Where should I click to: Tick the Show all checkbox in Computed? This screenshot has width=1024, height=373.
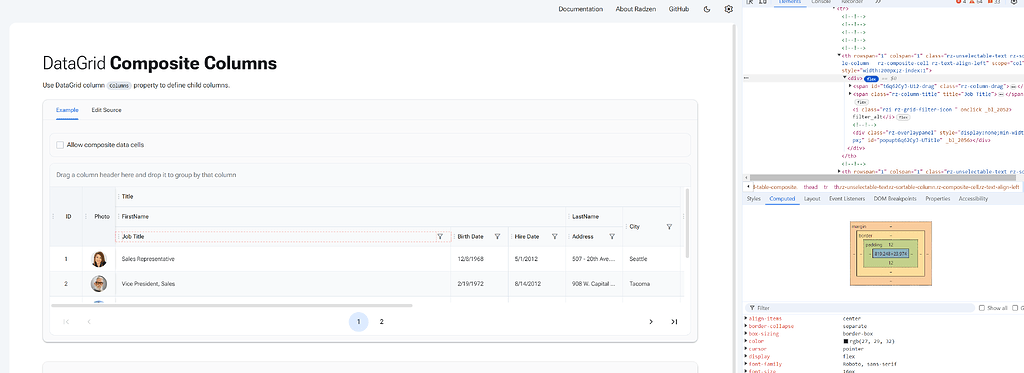coord(982,308)
